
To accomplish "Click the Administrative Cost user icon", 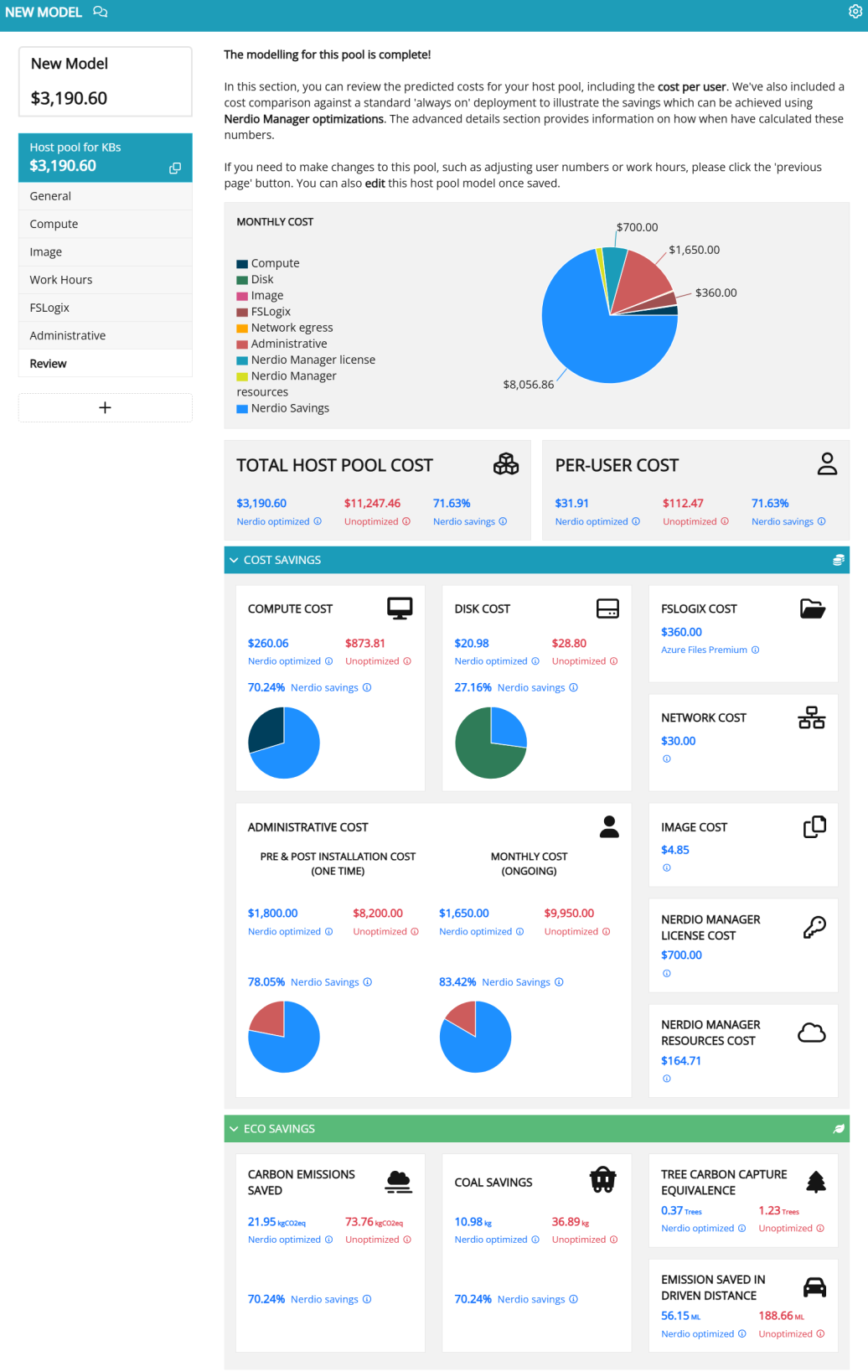I will [610, 826].
